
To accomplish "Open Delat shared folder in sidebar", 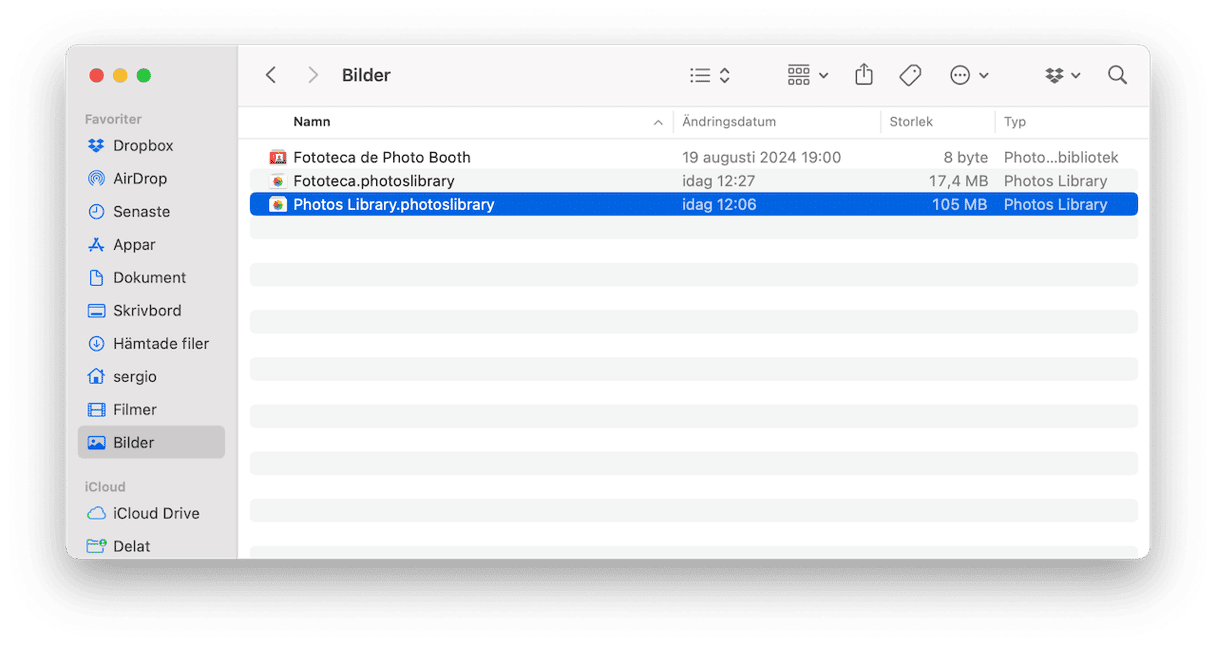I will coord(151,547).
